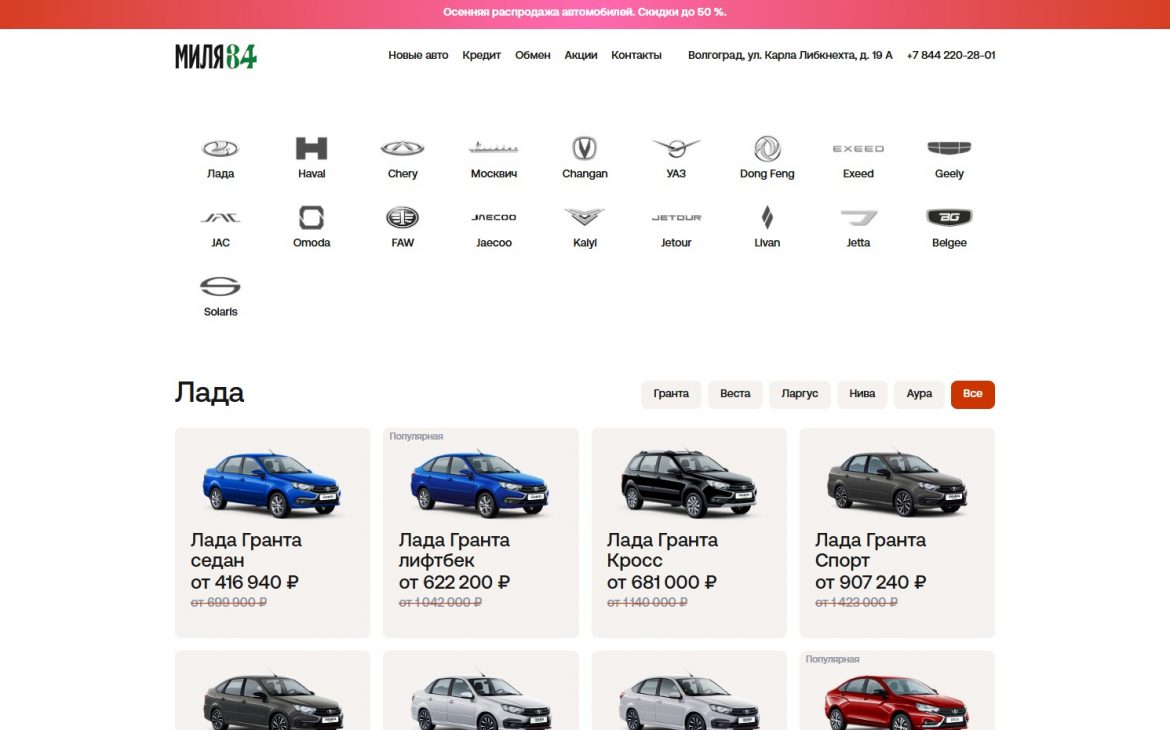
Task: Open the Лада Гранта лифтбек title
Action: (x=454, y=550)
